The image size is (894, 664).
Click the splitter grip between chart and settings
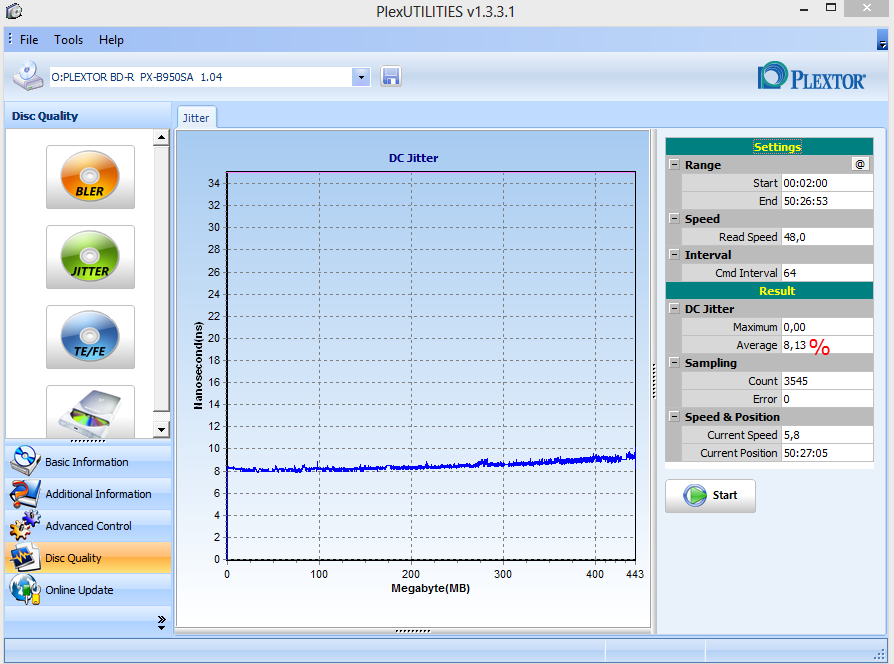tap(653, 381)
